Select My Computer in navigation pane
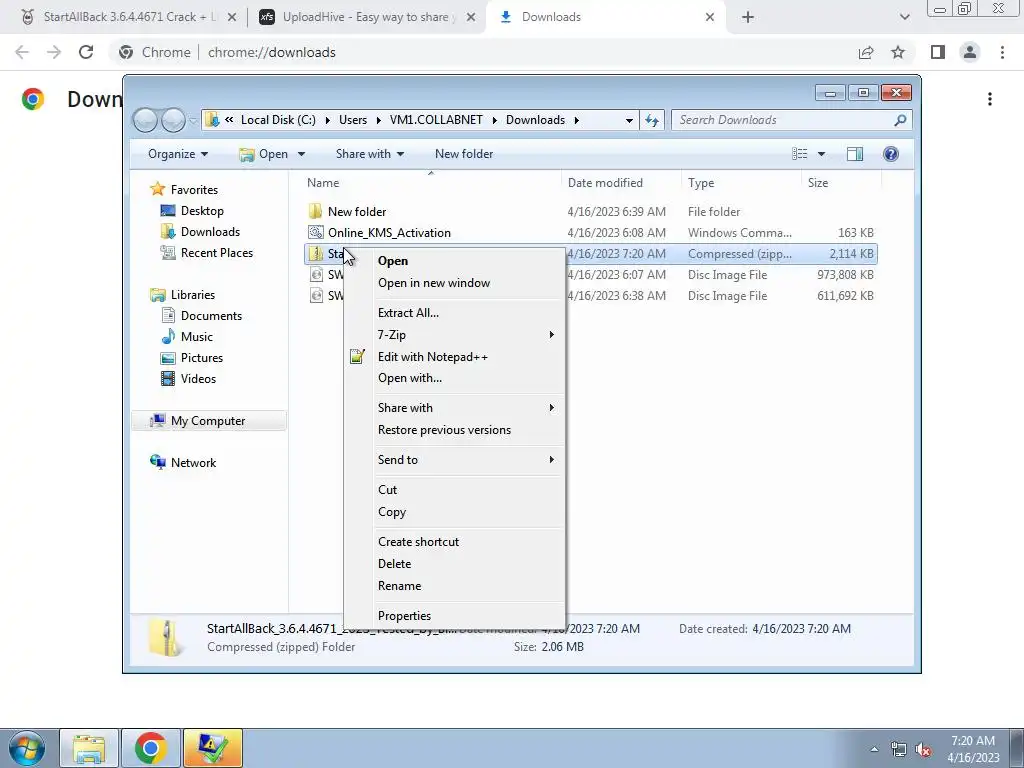This screenshot has width=1024, height=768. coord(208,421)
